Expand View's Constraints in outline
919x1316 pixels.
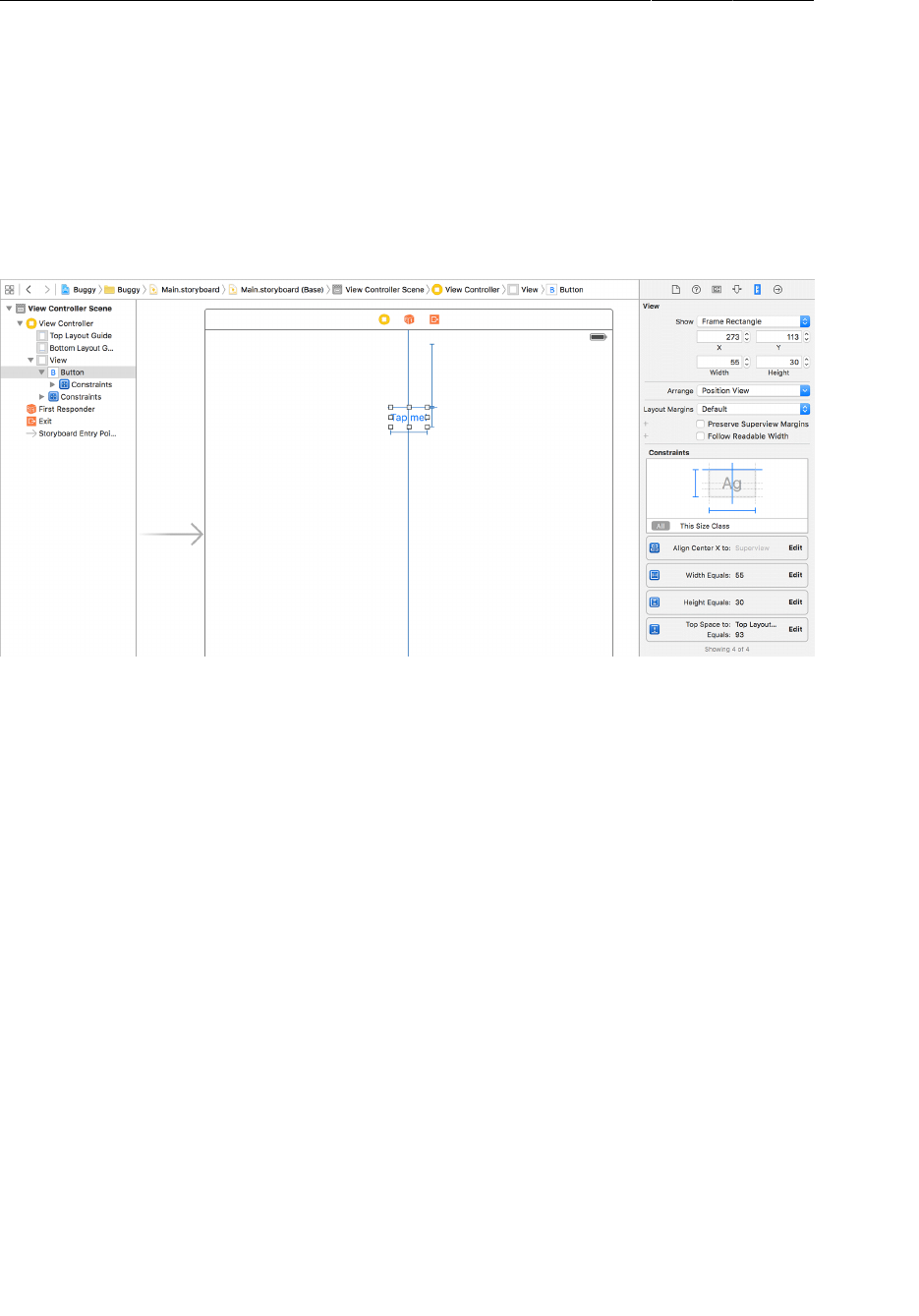click(x=41, y=397)
